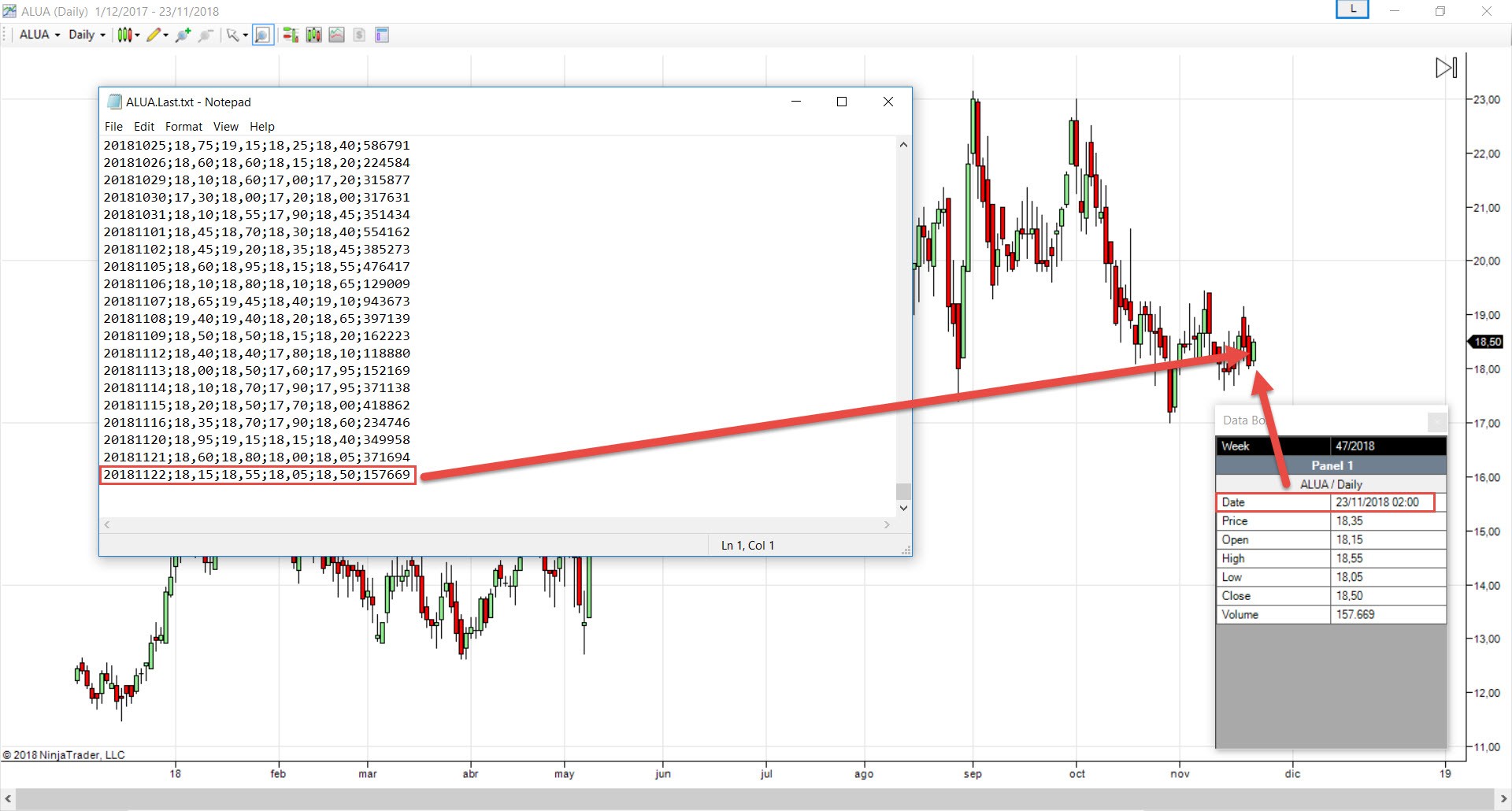
Task: Open the chart style candlestick icon
Action: 124,35
